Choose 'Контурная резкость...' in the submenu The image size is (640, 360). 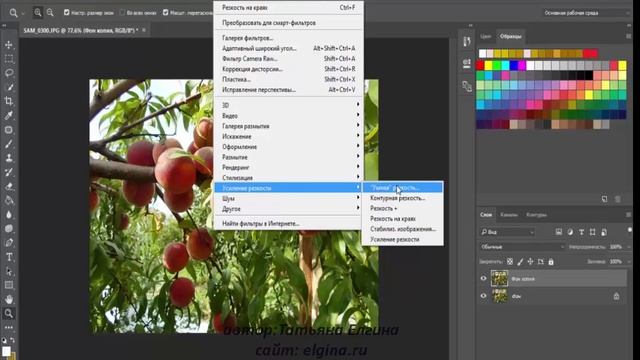tap(402, 198)
